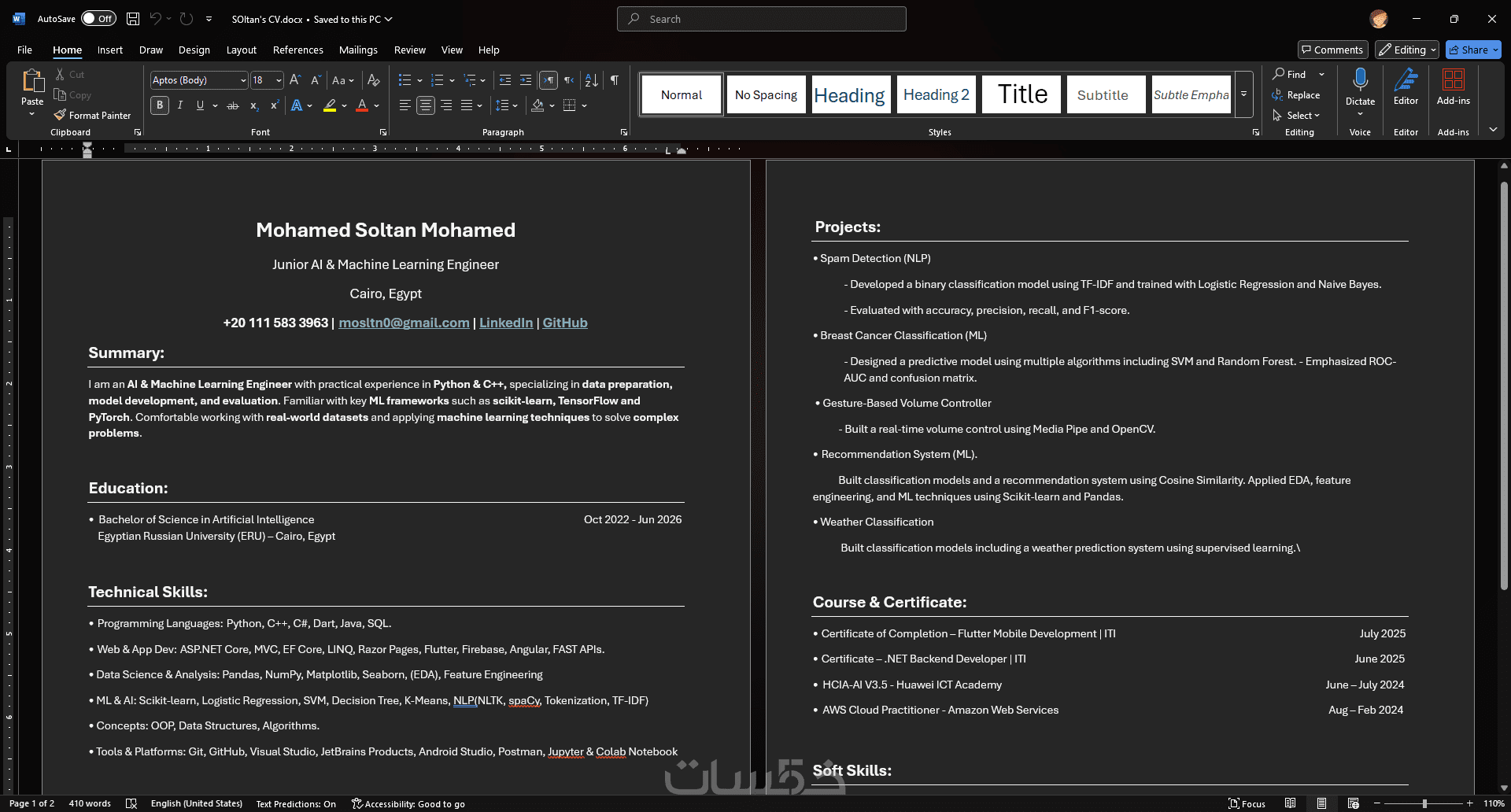This screenshot has width=1511, height=812.
Task: Undo the last action
Action: coord(156,19)
